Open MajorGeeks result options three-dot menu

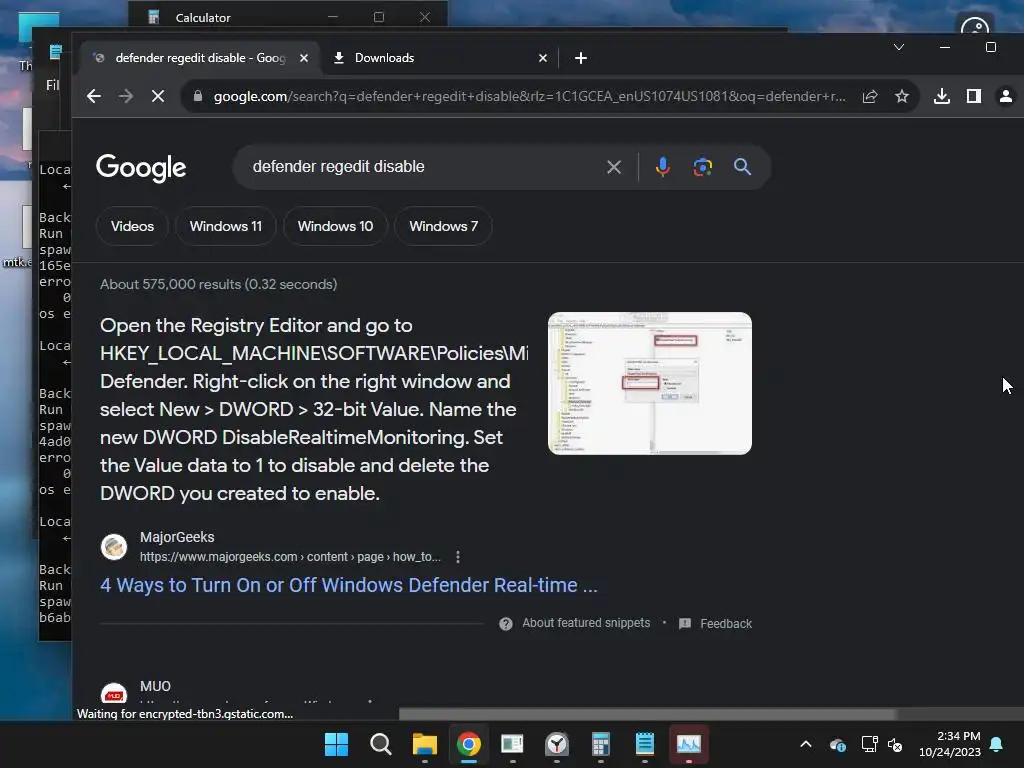tap(458, 557)
